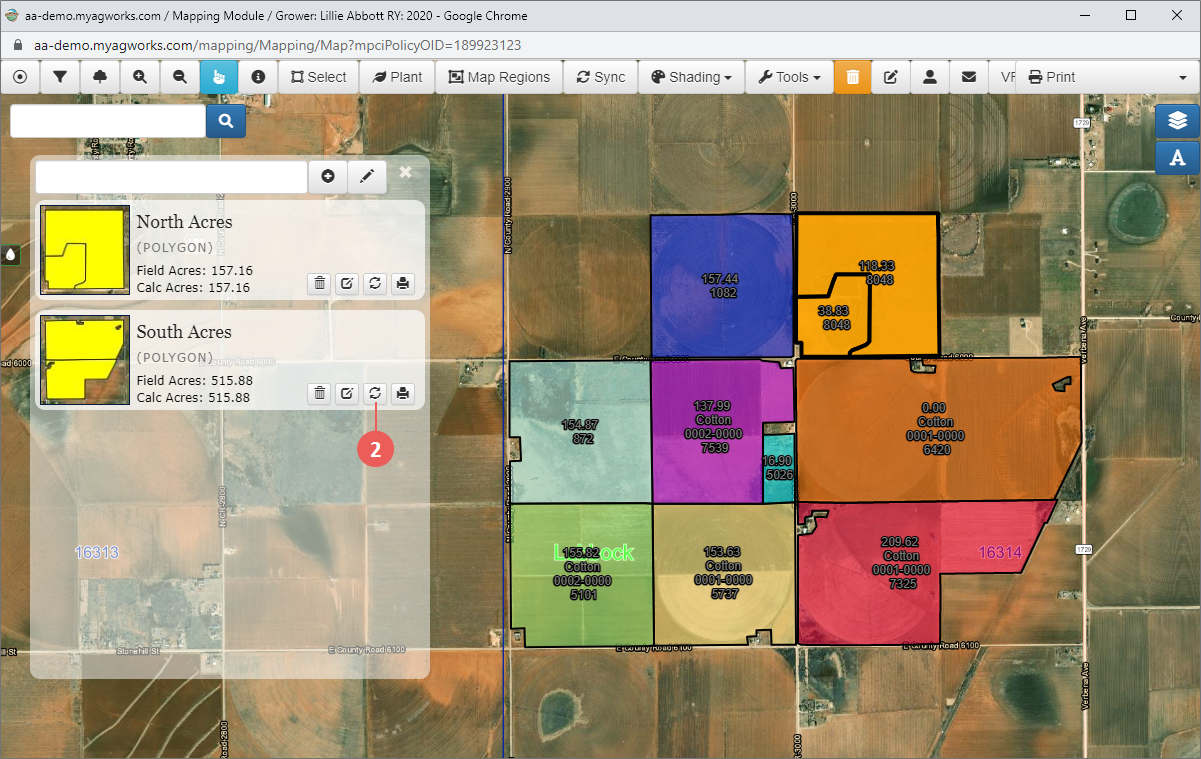Screen dimensions: 1201x759
Task: Delete the North Acres region
Action: tap(319, 283)
